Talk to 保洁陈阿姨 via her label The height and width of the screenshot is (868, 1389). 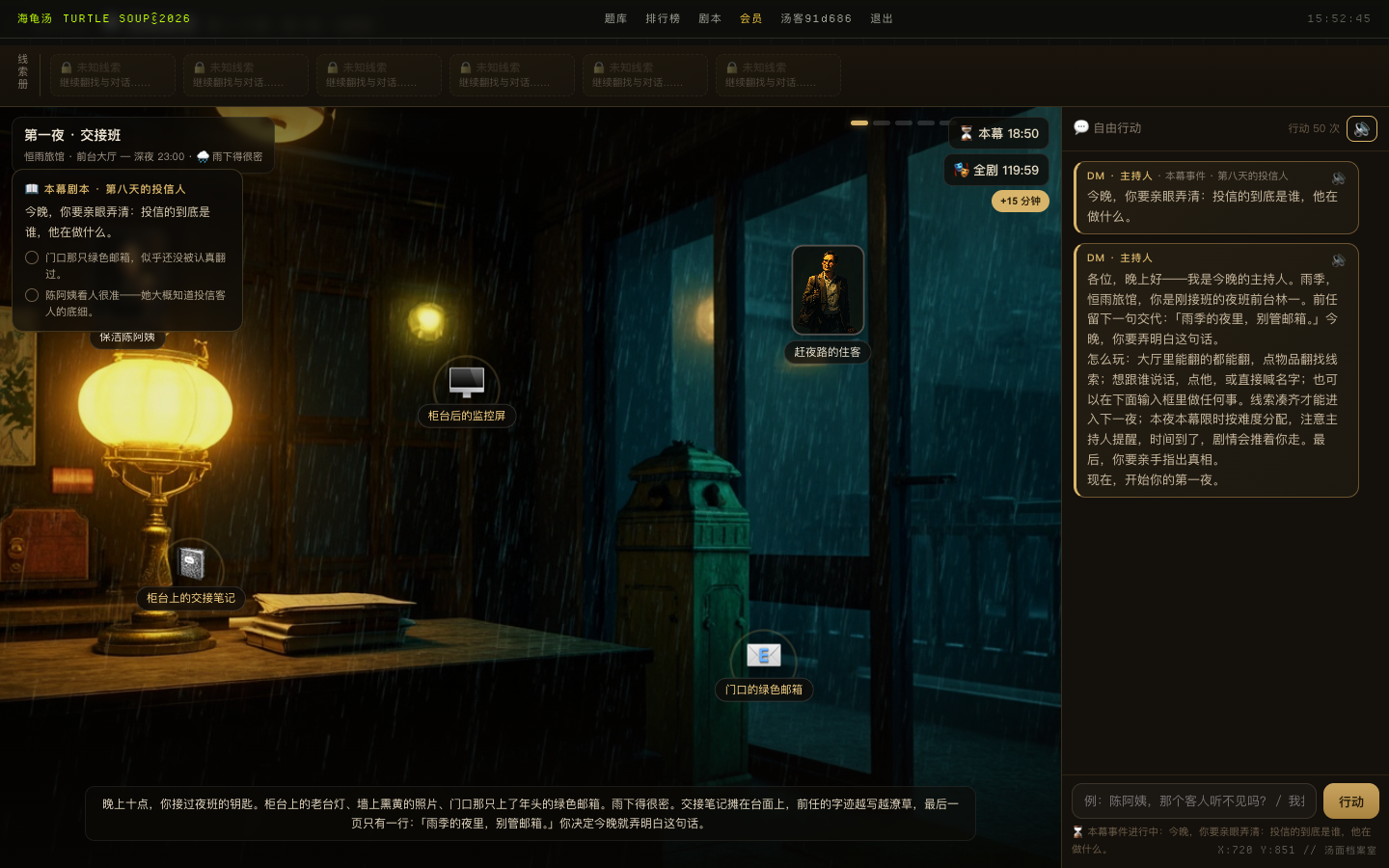coord(127,338)
